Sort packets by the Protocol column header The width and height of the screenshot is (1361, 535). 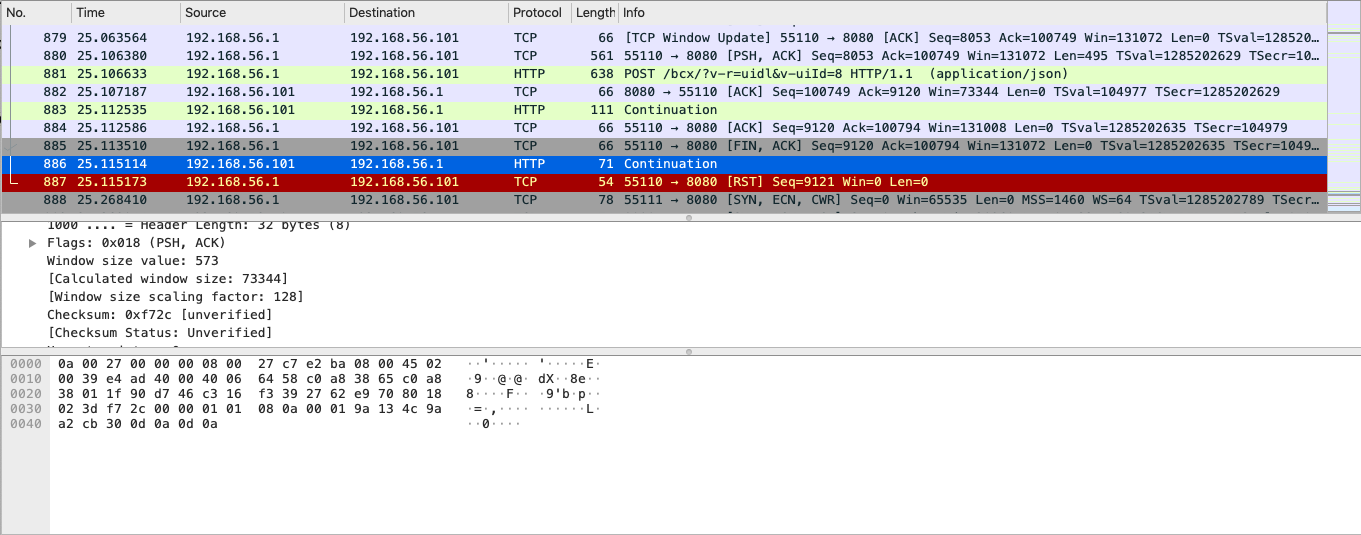pyautogui.click(x=539, y=13)
